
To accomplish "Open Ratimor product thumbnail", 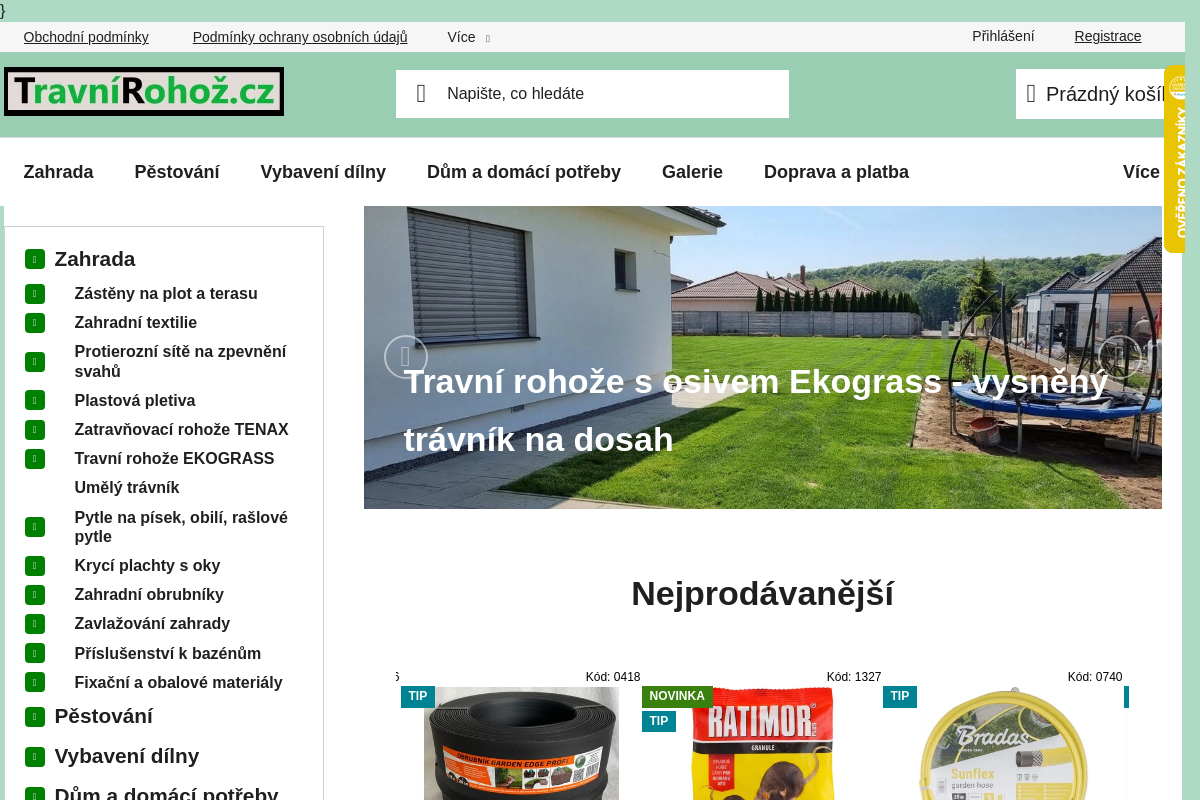I will pyautogui.click(x=762, y=743).
